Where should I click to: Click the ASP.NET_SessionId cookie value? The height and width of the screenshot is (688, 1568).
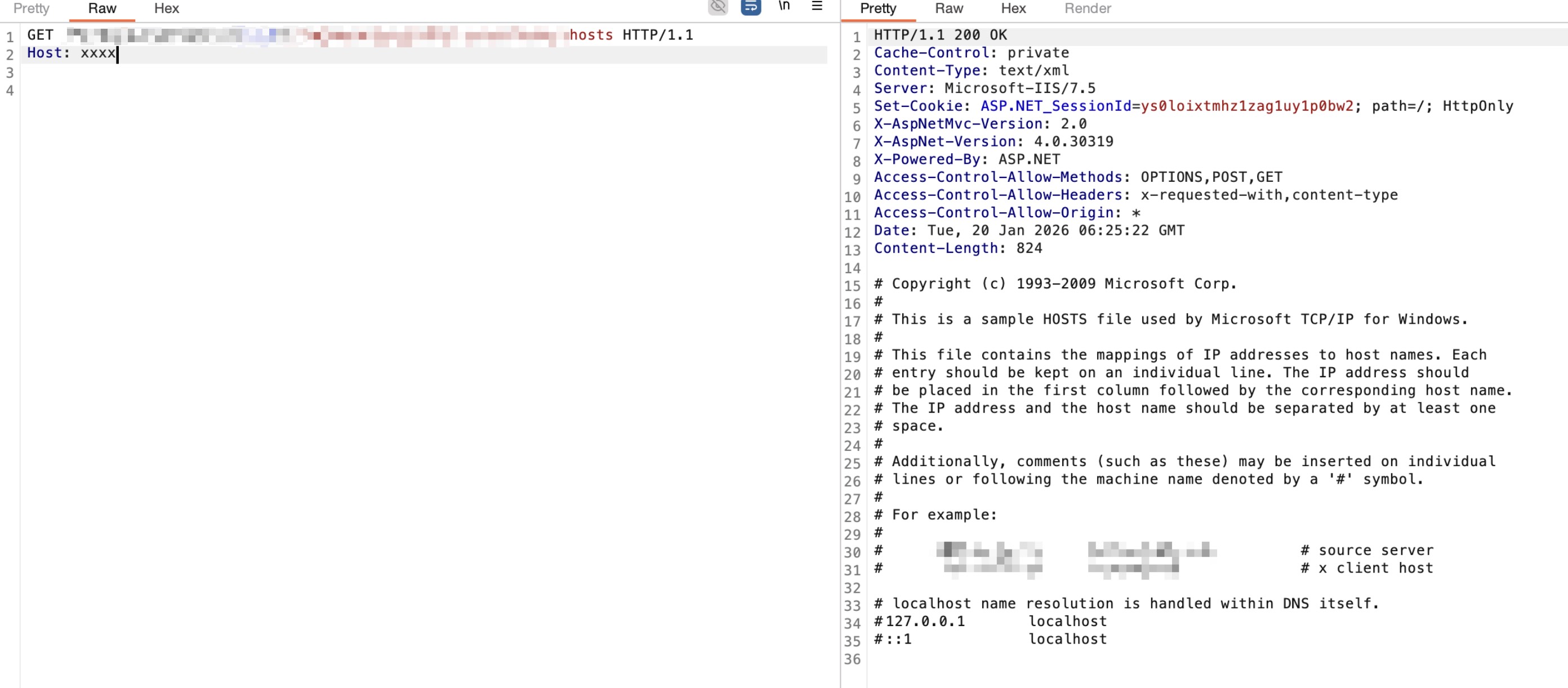tap(1246, 106)
